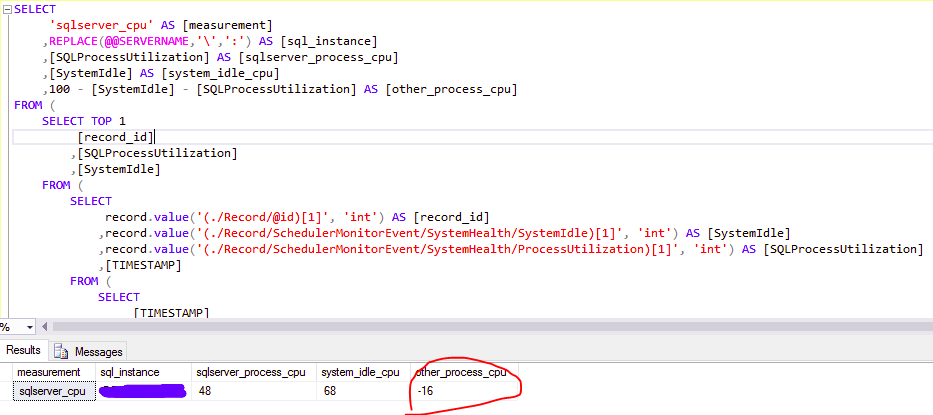
Task: Select the measurement column header
Action: click(x=54, y=372)
